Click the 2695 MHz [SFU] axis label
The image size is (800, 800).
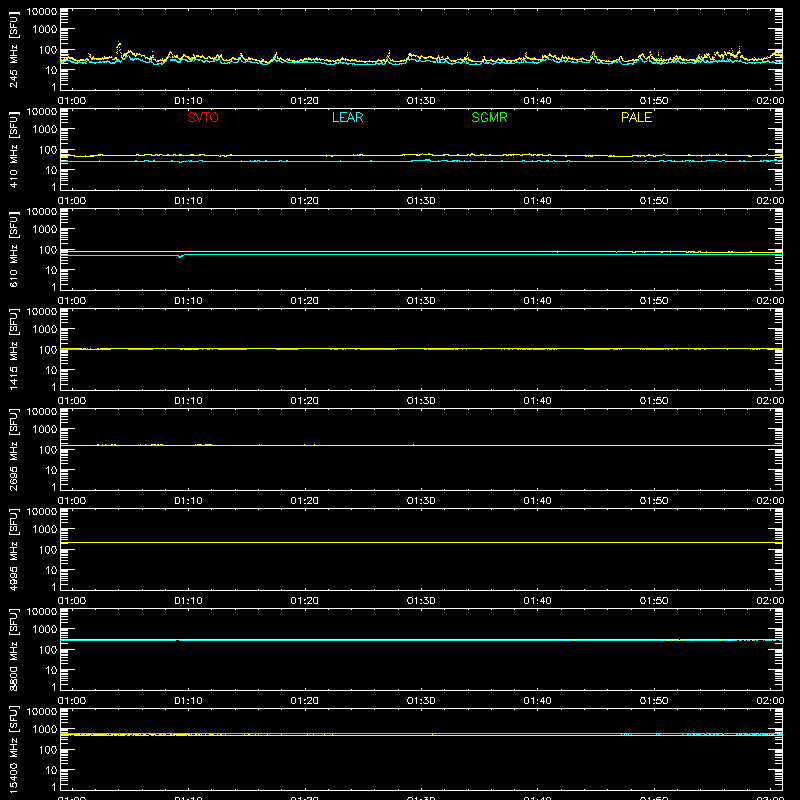point(14,449)
